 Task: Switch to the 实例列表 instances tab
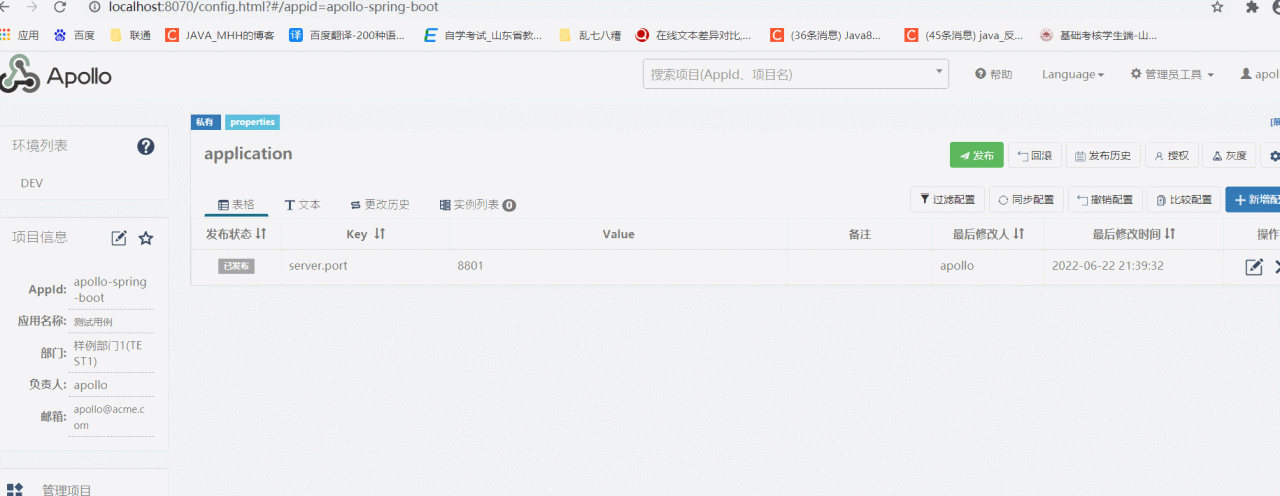click(x=477, y=204)
